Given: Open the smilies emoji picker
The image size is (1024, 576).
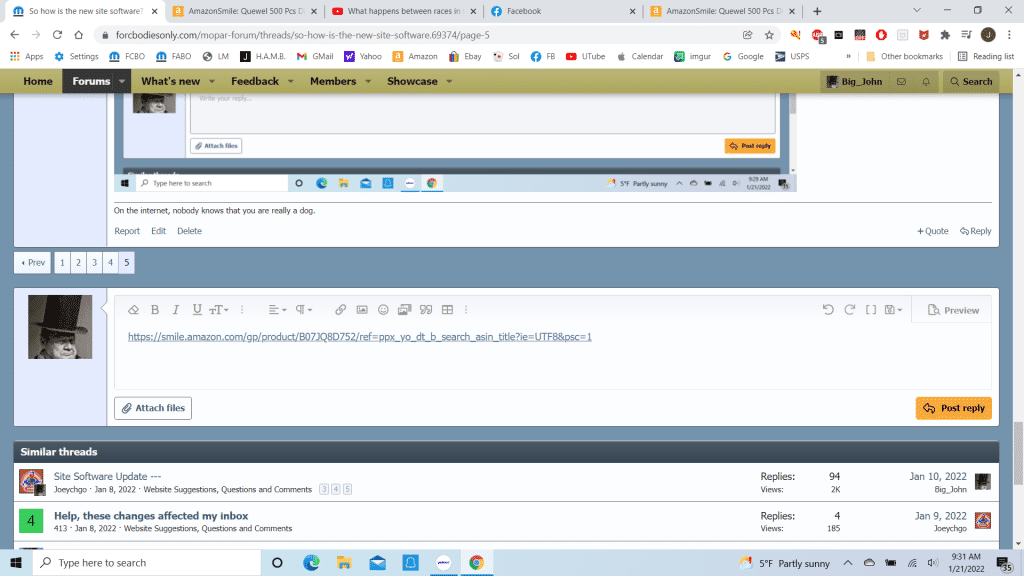Looking at the screenshot, I should tap(383, 310).
